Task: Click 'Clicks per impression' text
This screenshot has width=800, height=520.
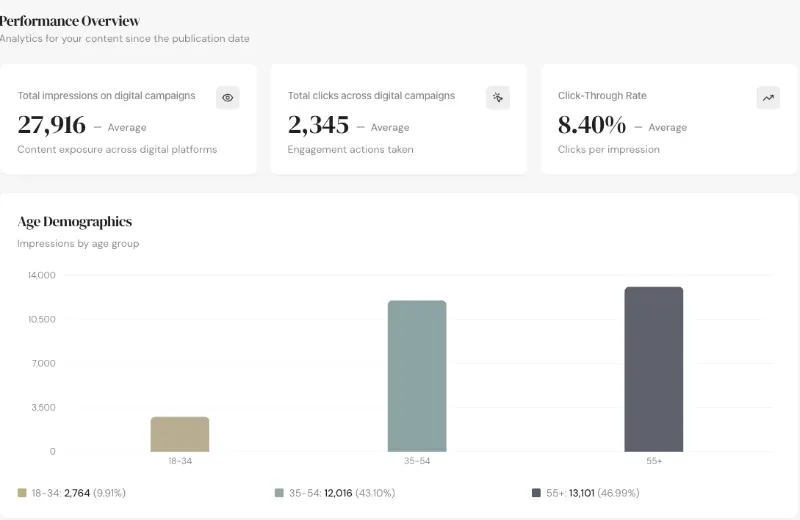Action: pos(609,150)
